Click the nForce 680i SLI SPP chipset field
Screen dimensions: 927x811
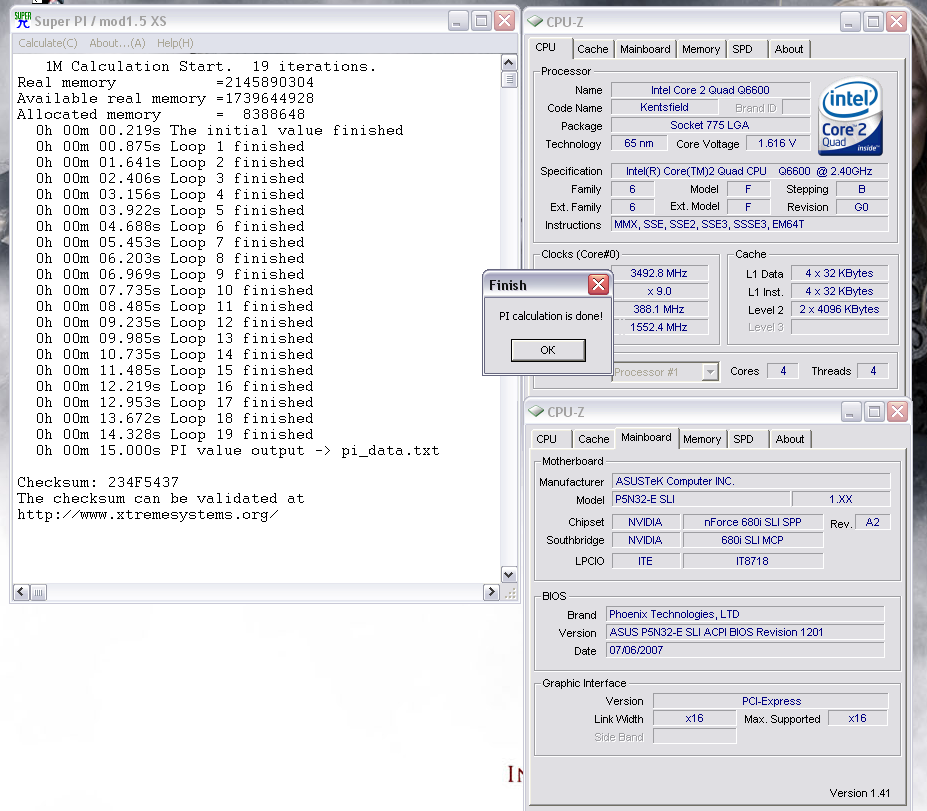(x=753, y=522)
